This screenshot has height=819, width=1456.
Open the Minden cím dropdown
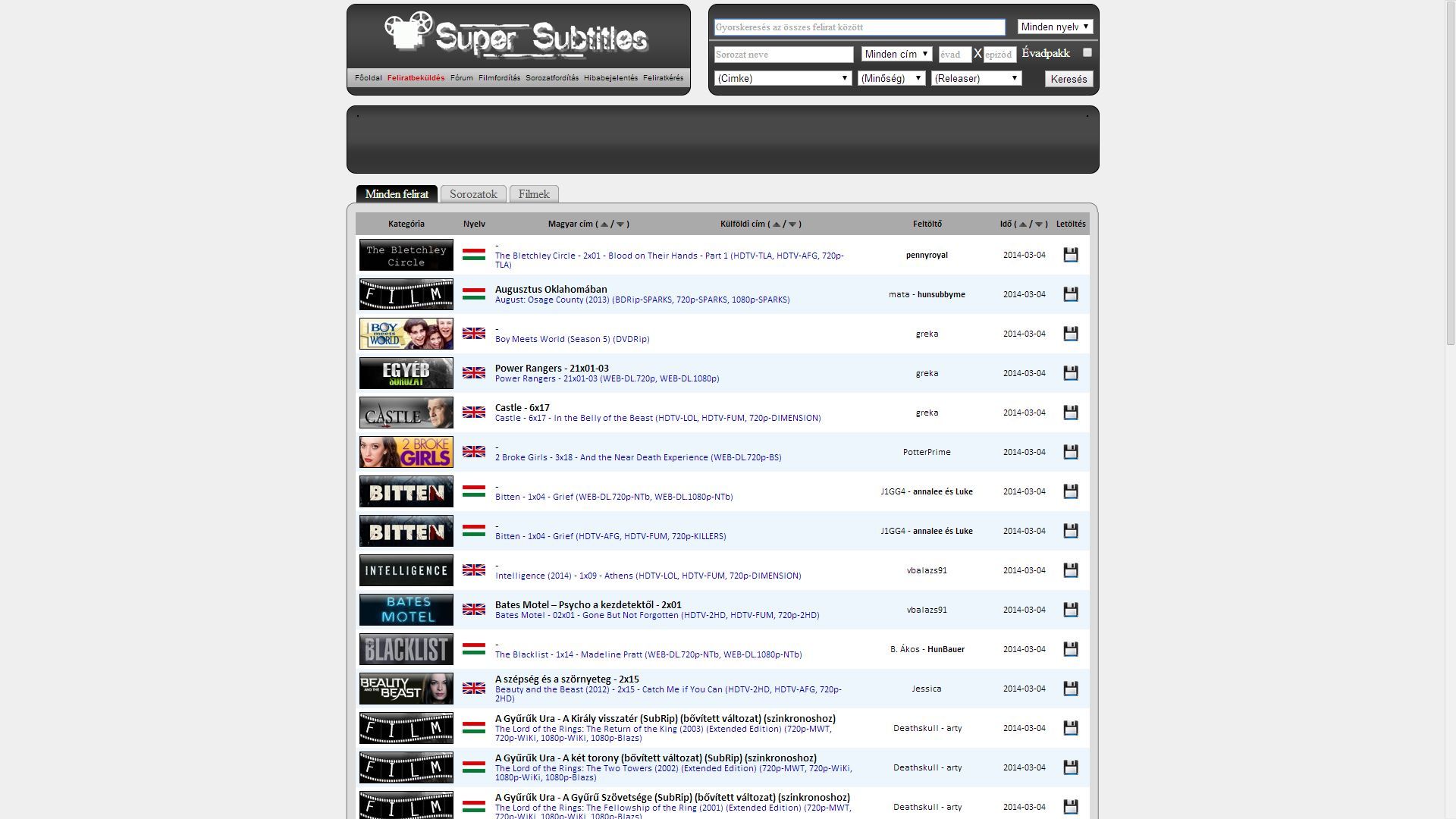click(x=896, y=54)
